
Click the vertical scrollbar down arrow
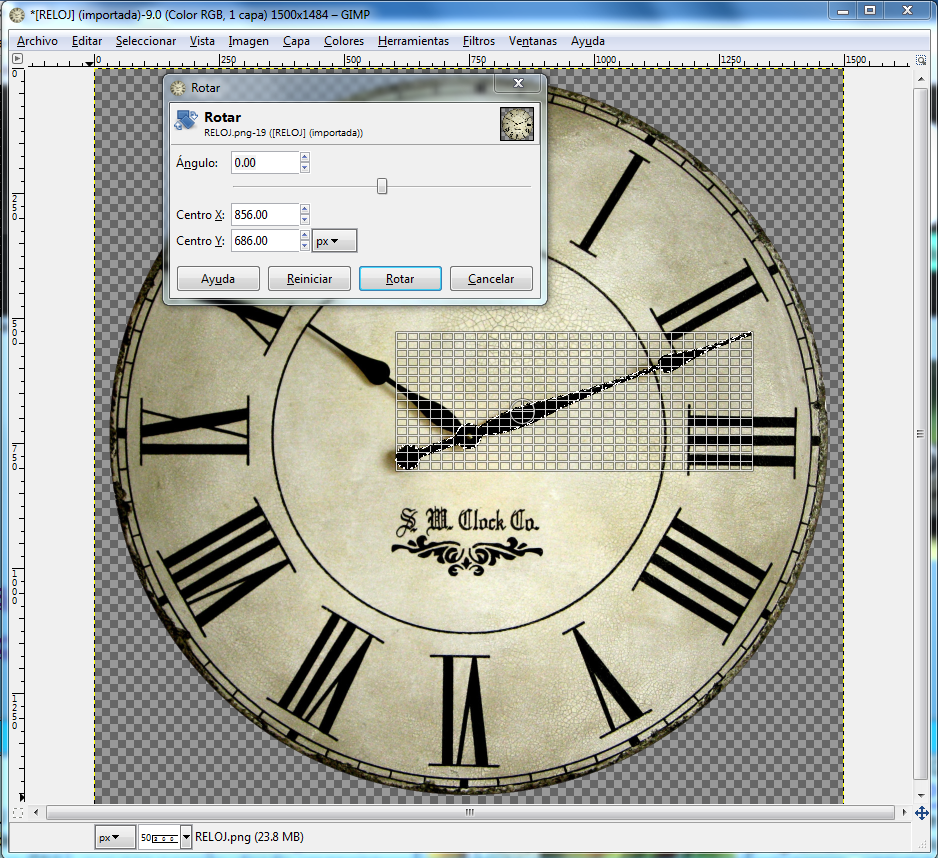(921, 795)
